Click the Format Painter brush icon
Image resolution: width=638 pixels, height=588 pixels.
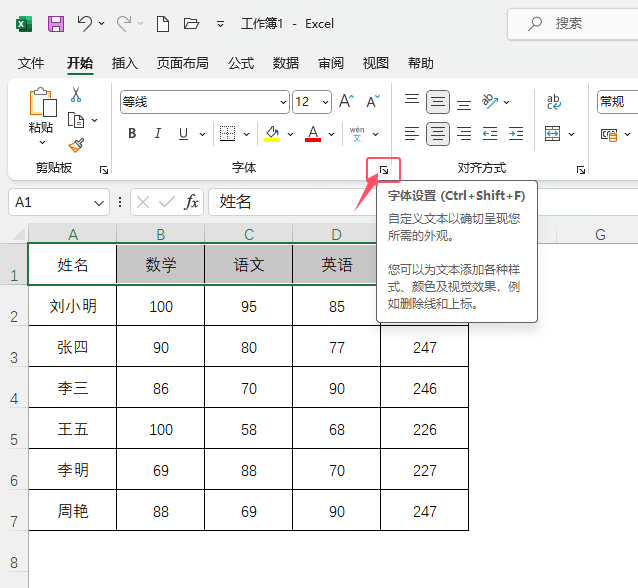tap(76, 145)
